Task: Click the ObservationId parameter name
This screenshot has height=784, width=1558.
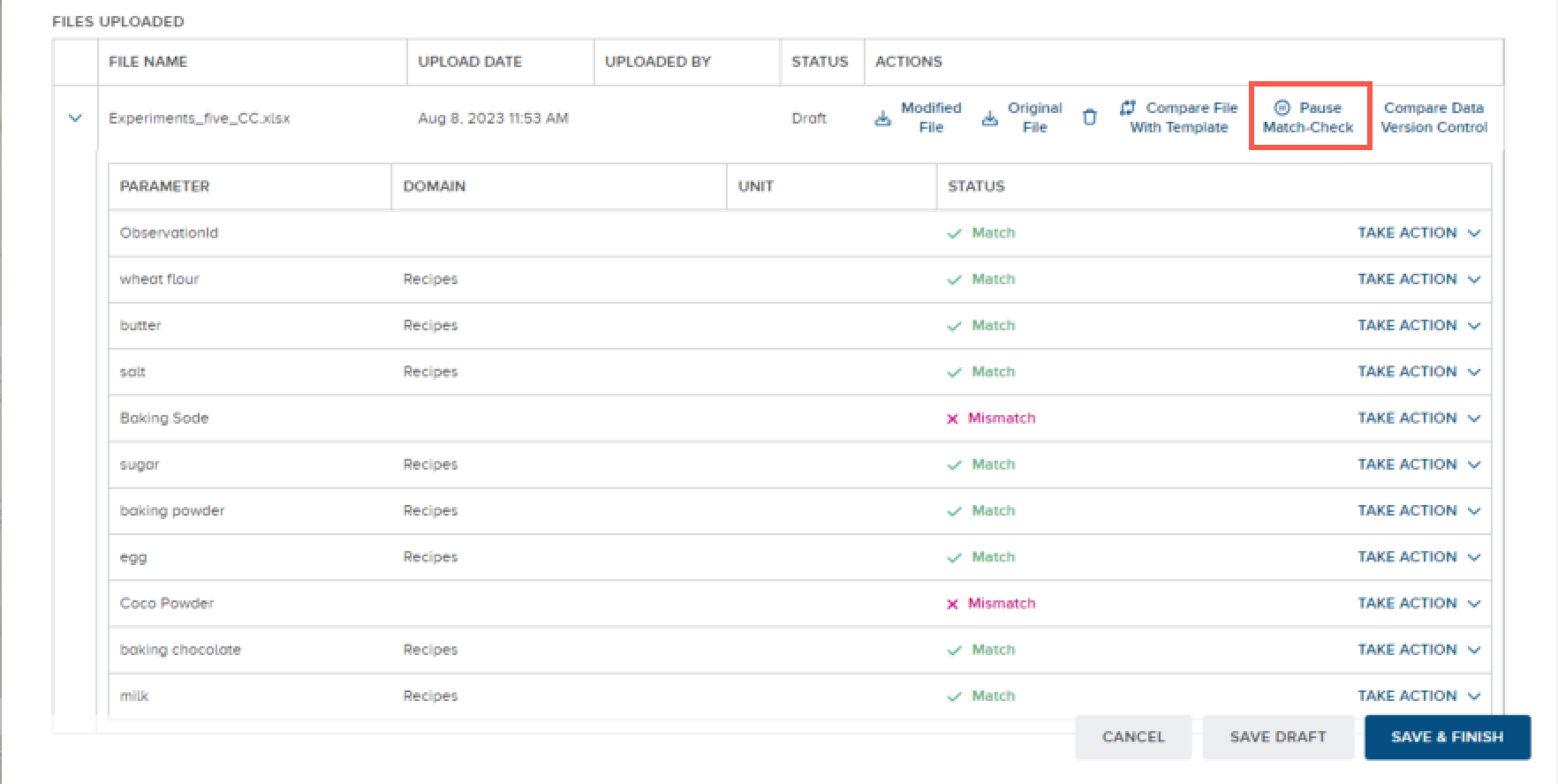Action: click(x=169, y=233)
